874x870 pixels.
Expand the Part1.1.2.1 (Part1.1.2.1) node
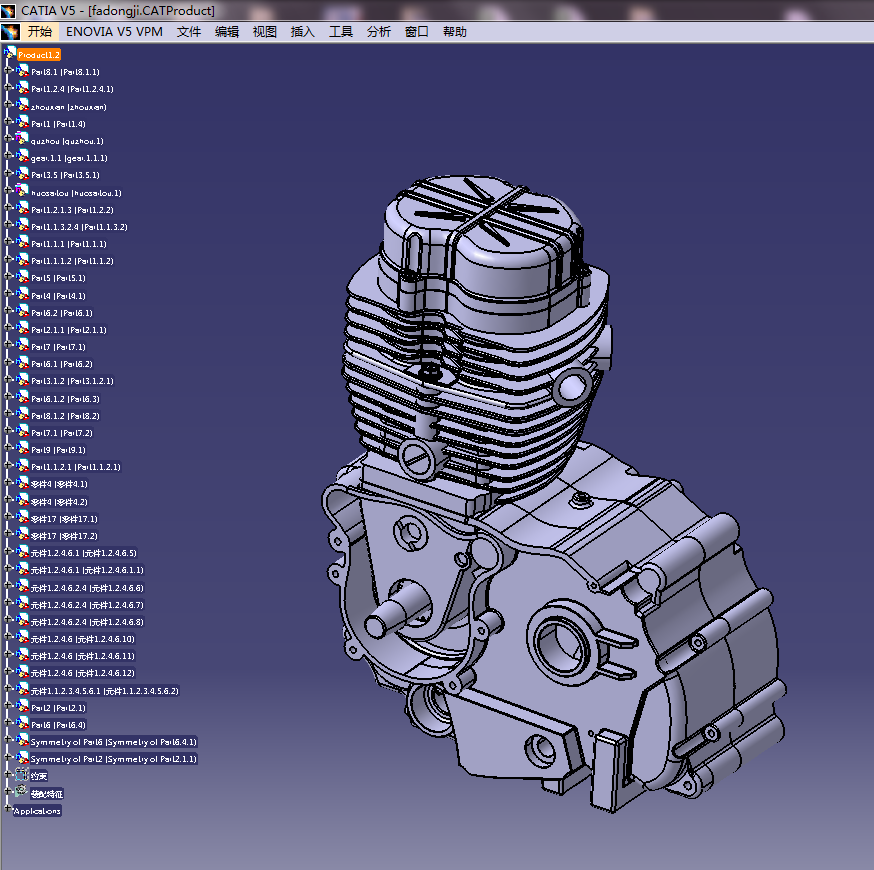point(8,464)
